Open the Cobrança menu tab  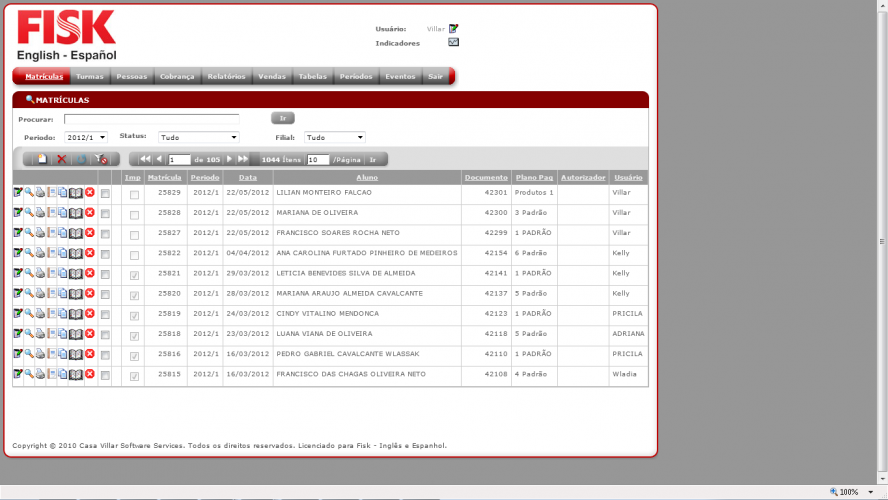177,76
